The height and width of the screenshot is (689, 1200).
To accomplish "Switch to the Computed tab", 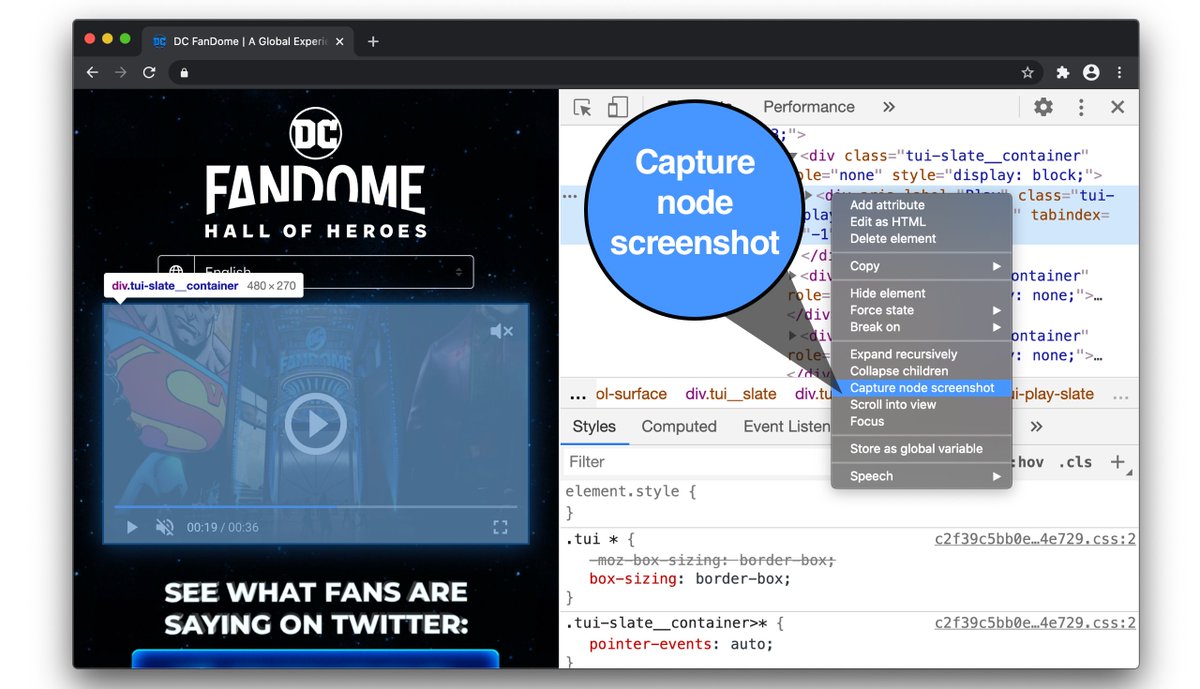I will tap(679, 426).
